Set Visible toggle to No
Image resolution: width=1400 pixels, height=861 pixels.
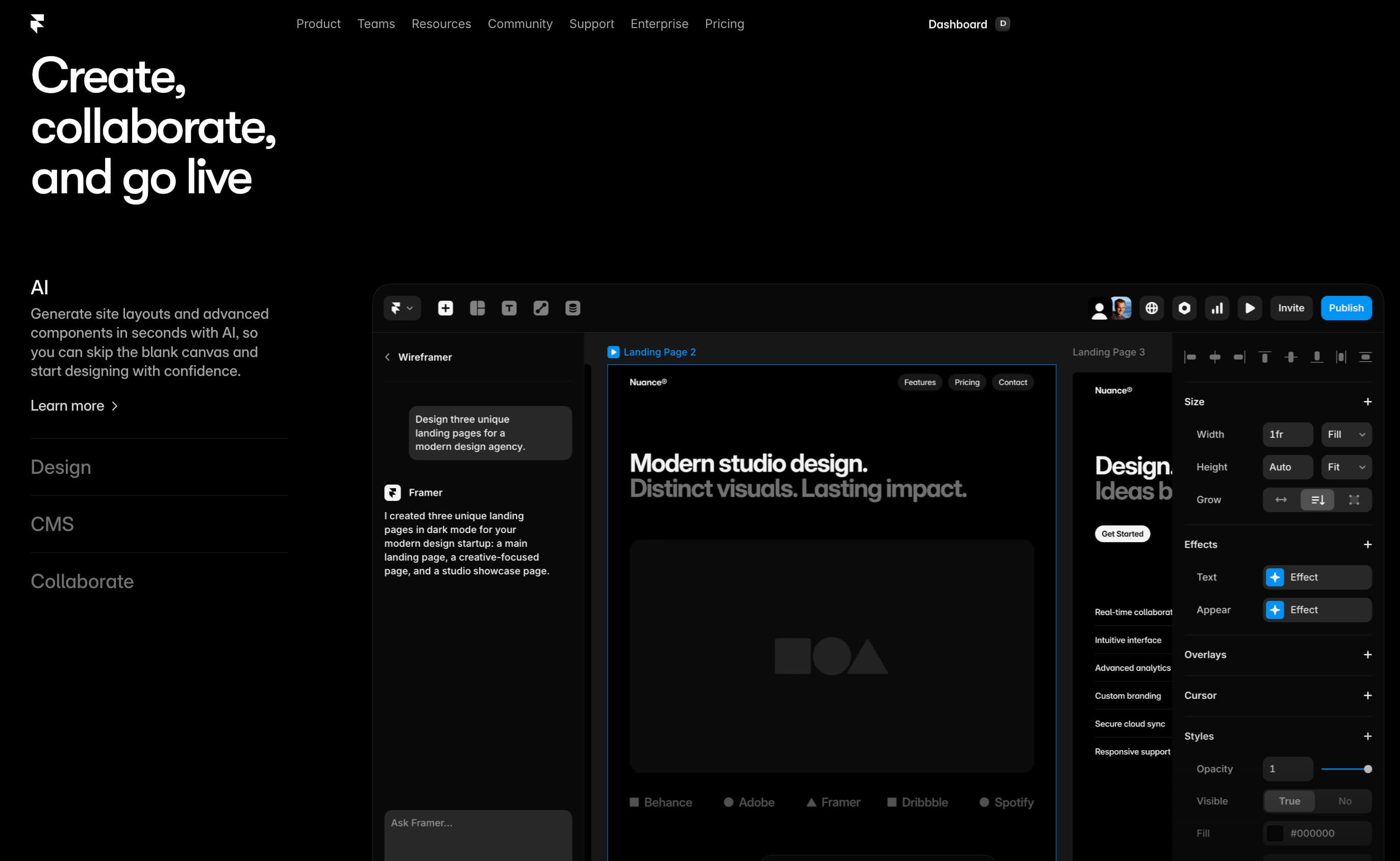coord(1344,801)
